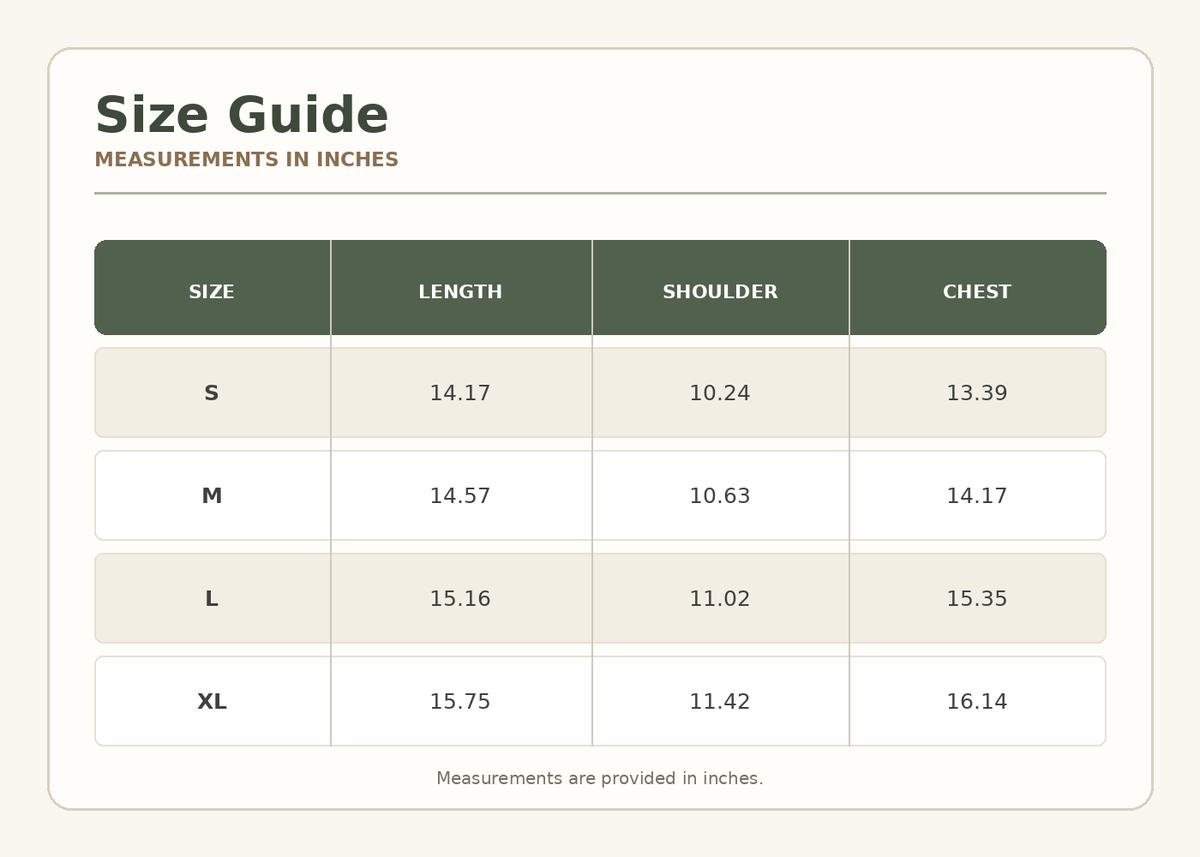Click the LENGTH column header
The image size is (1200, 857).
[460, 292]
